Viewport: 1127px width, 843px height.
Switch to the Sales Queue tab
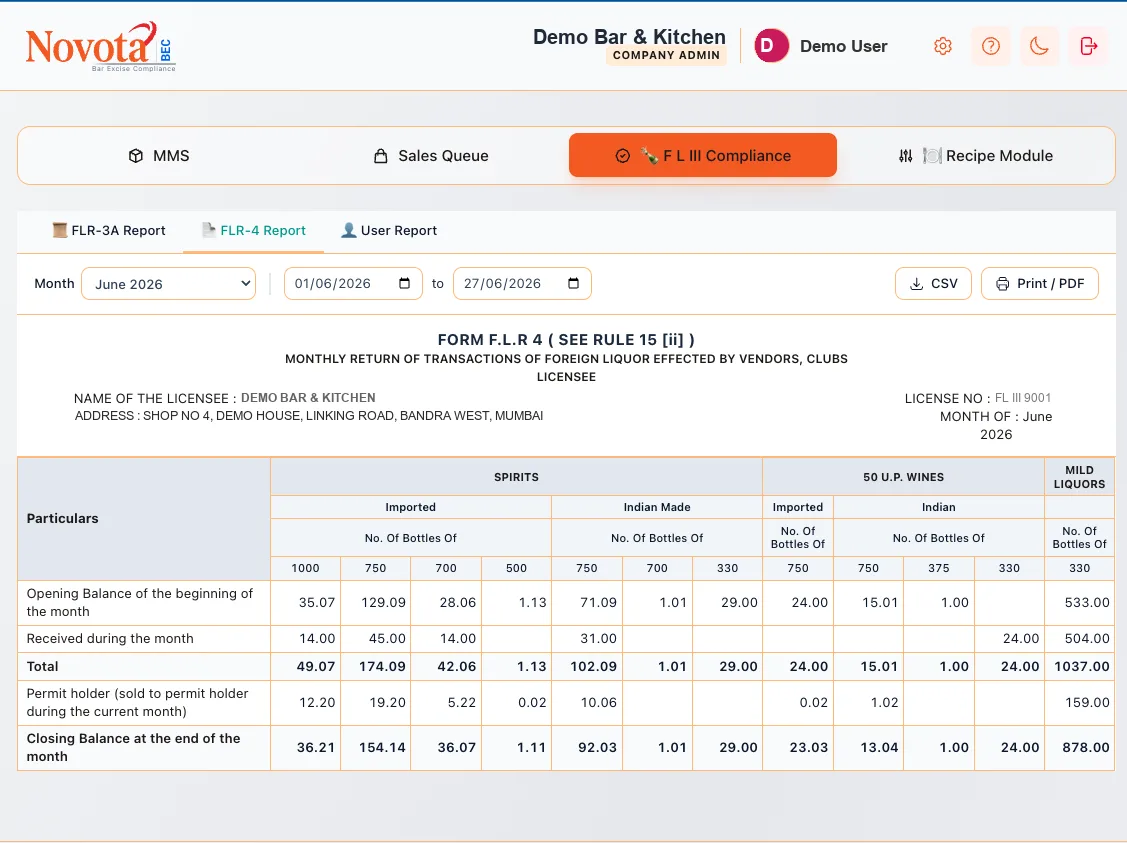click(431, 156)
